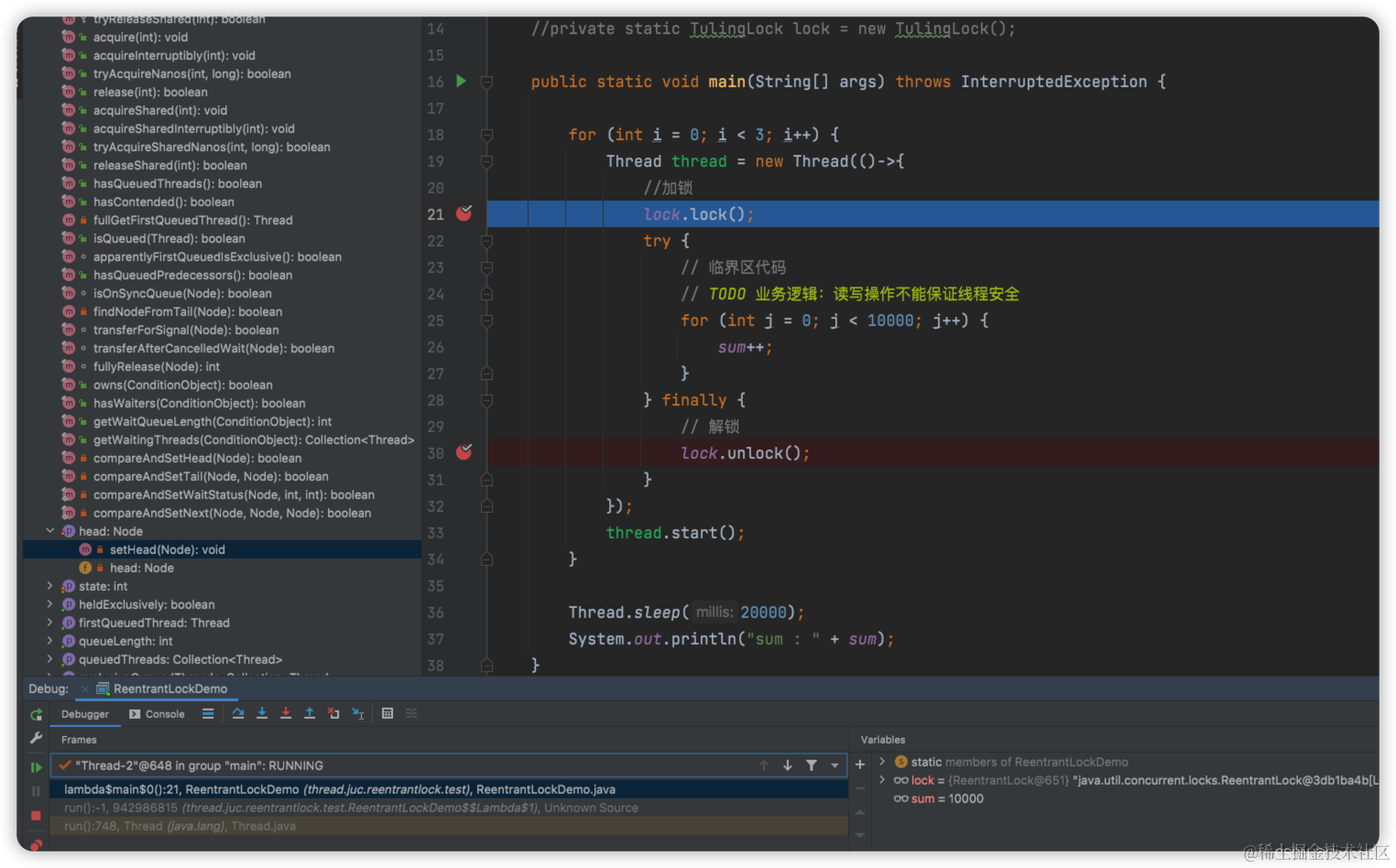Image resolution: width=1396 pixels, height=868 pixels.
Task: Expand the queueLength: int property
Action: click(x=50, y=641)
